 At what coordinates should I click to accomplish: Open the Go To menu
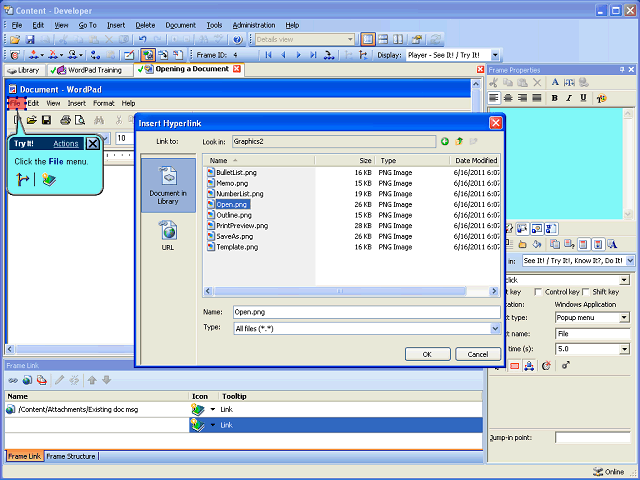pos(87,25)
